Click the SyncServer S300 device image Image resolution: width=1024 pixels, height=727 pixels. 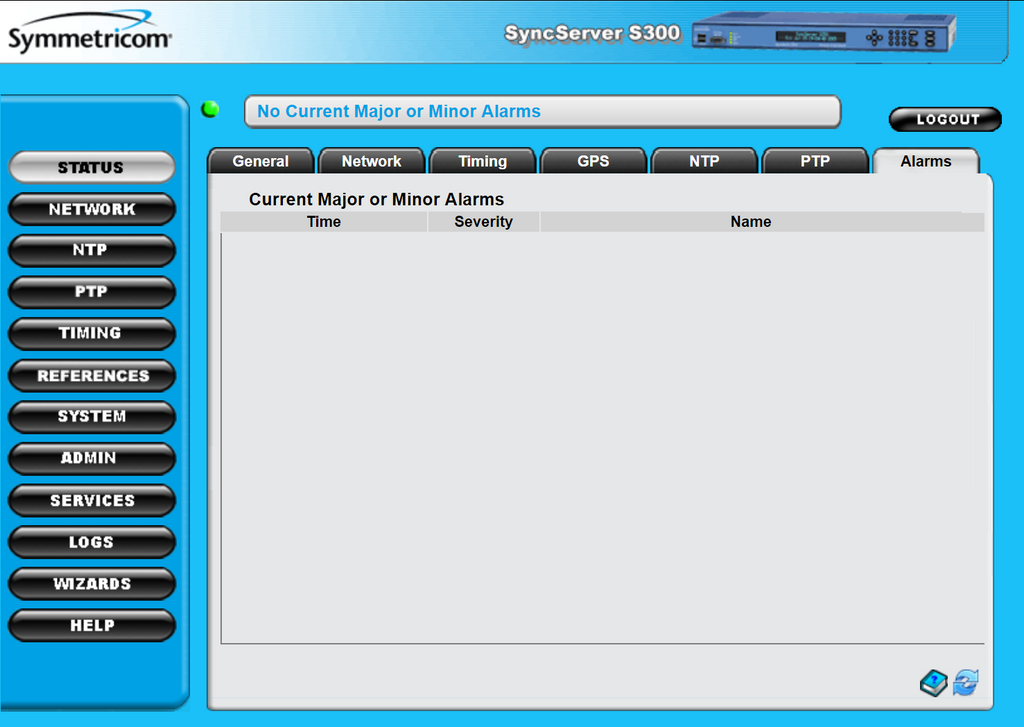823,33
